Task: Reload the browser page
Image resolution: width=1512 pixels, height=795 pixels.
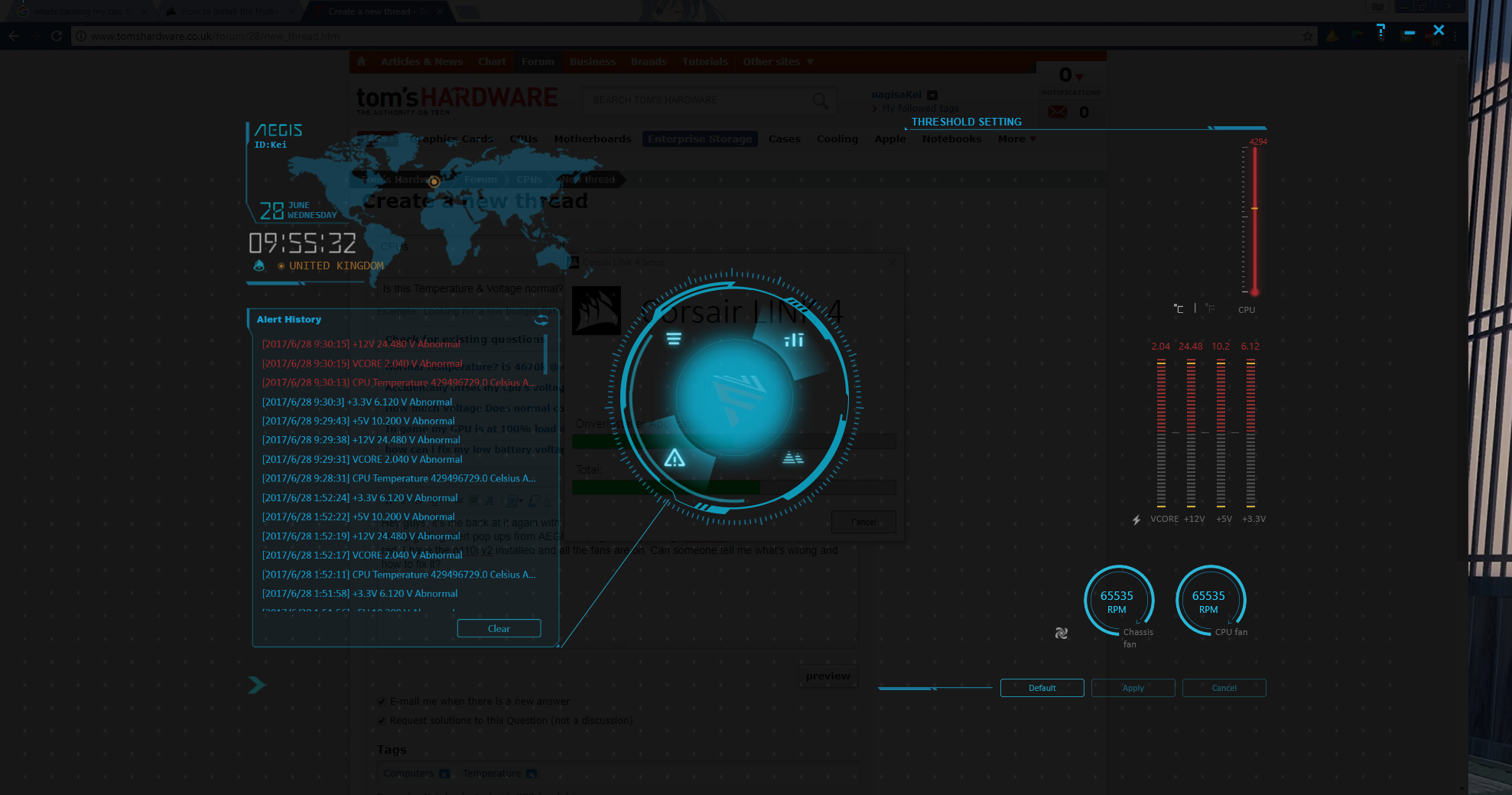Action: click(x=57, y=36)
